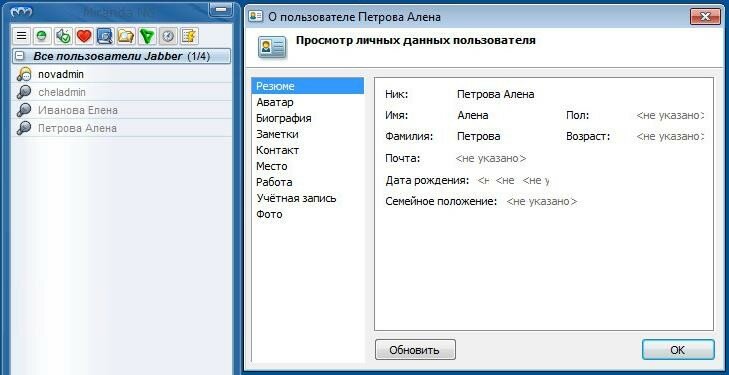Click the Почта unspecified value
729x375 pixels.
click(x=491, y=158)
